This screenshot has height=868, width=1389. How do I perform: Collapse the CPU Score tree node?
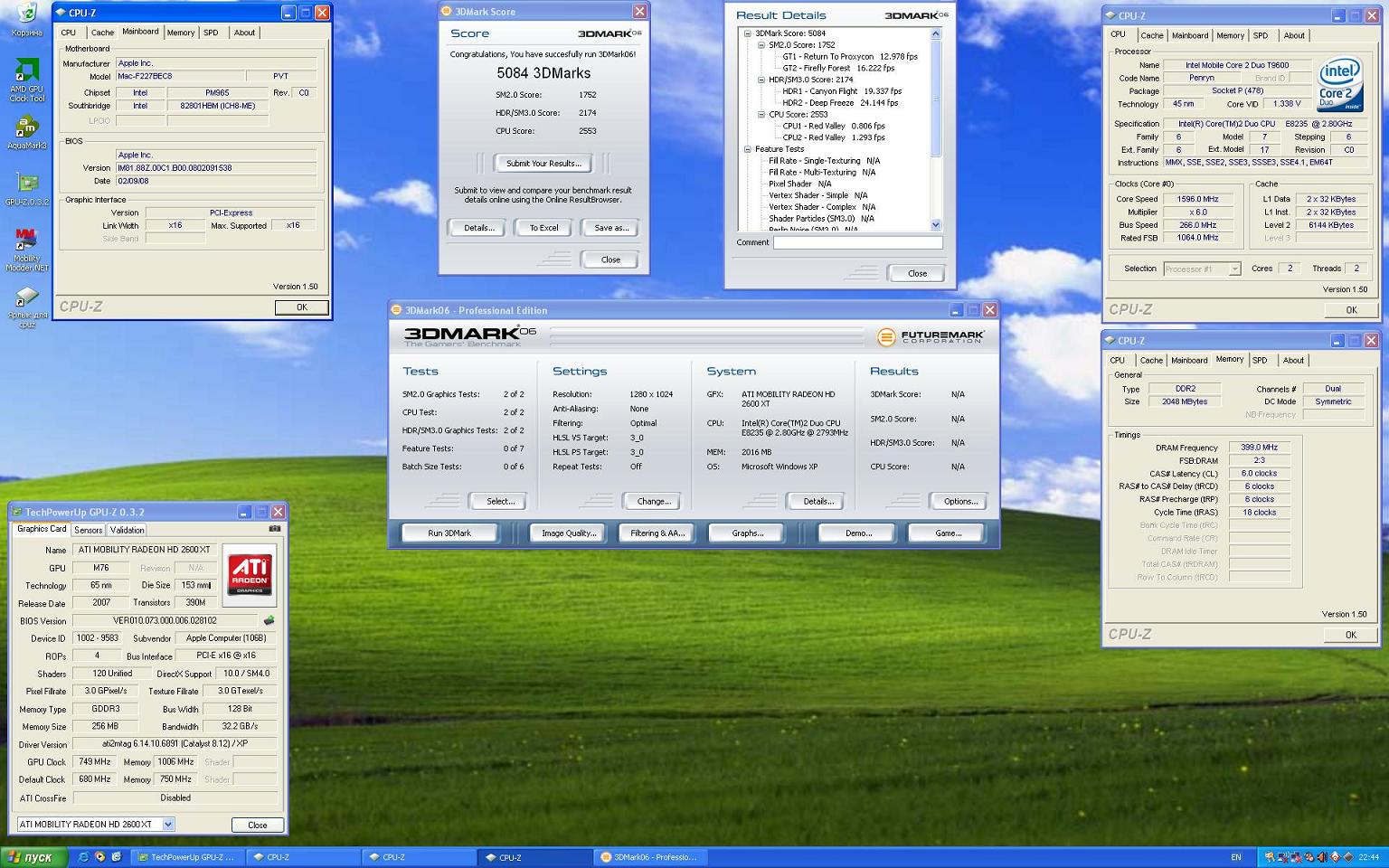(761, 115)
